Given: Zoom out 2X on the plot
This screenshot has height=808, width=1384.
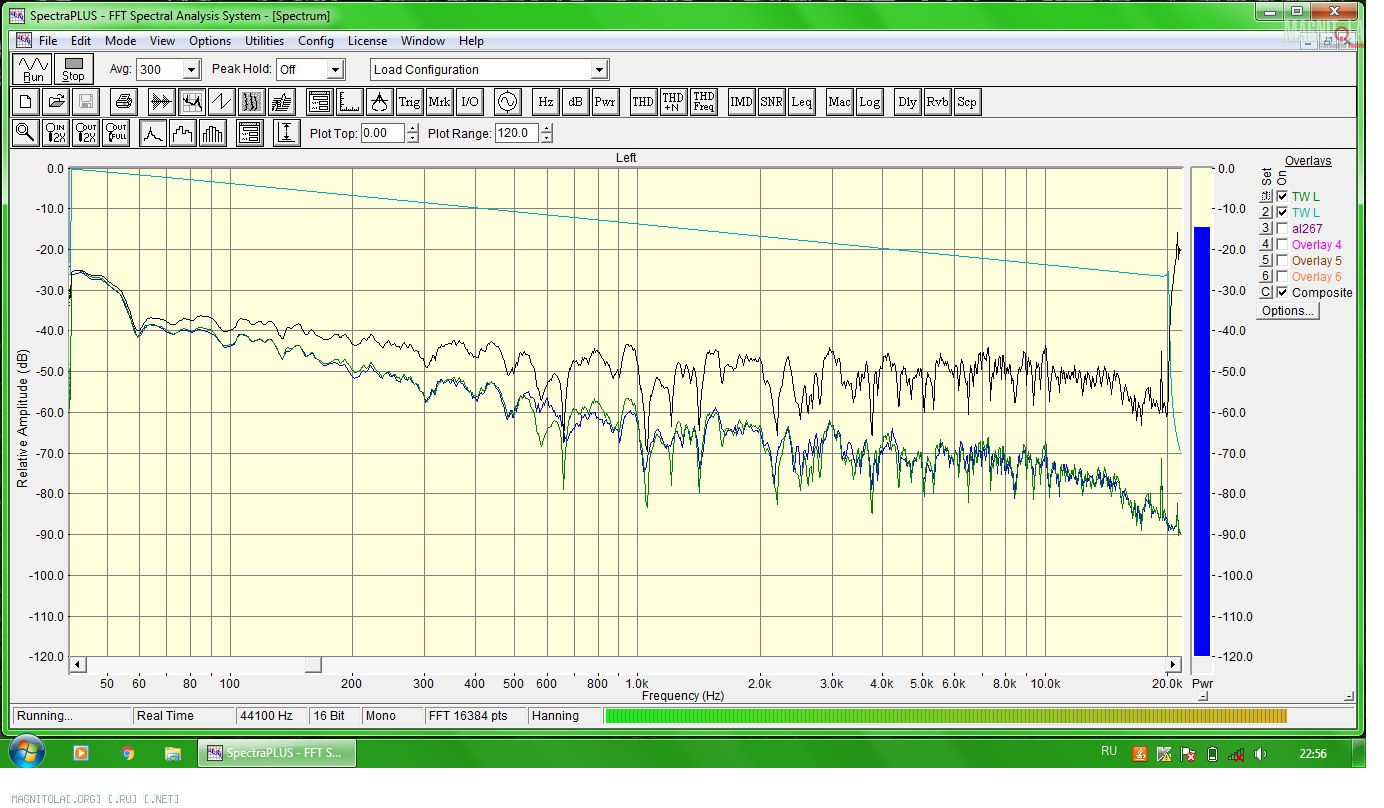Looking at the screenshot, I should 86,133.
